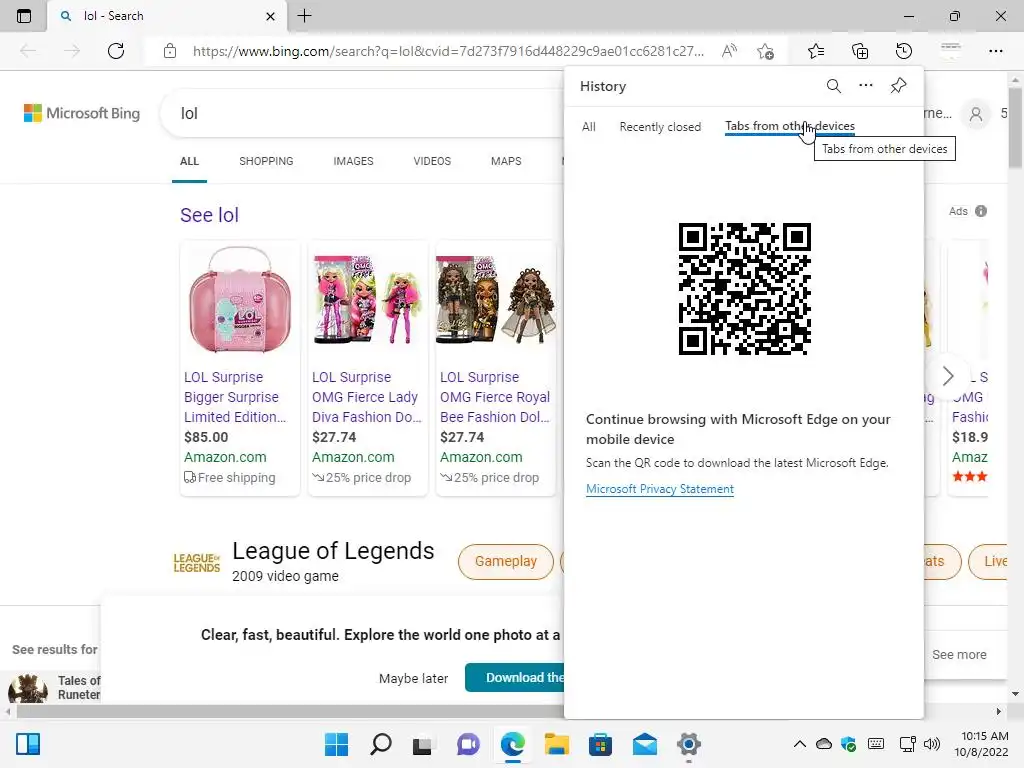The width and height of the screenshot is (1024, 768).
Task: Switch to Recently closed tab
Action: [660, 127]
